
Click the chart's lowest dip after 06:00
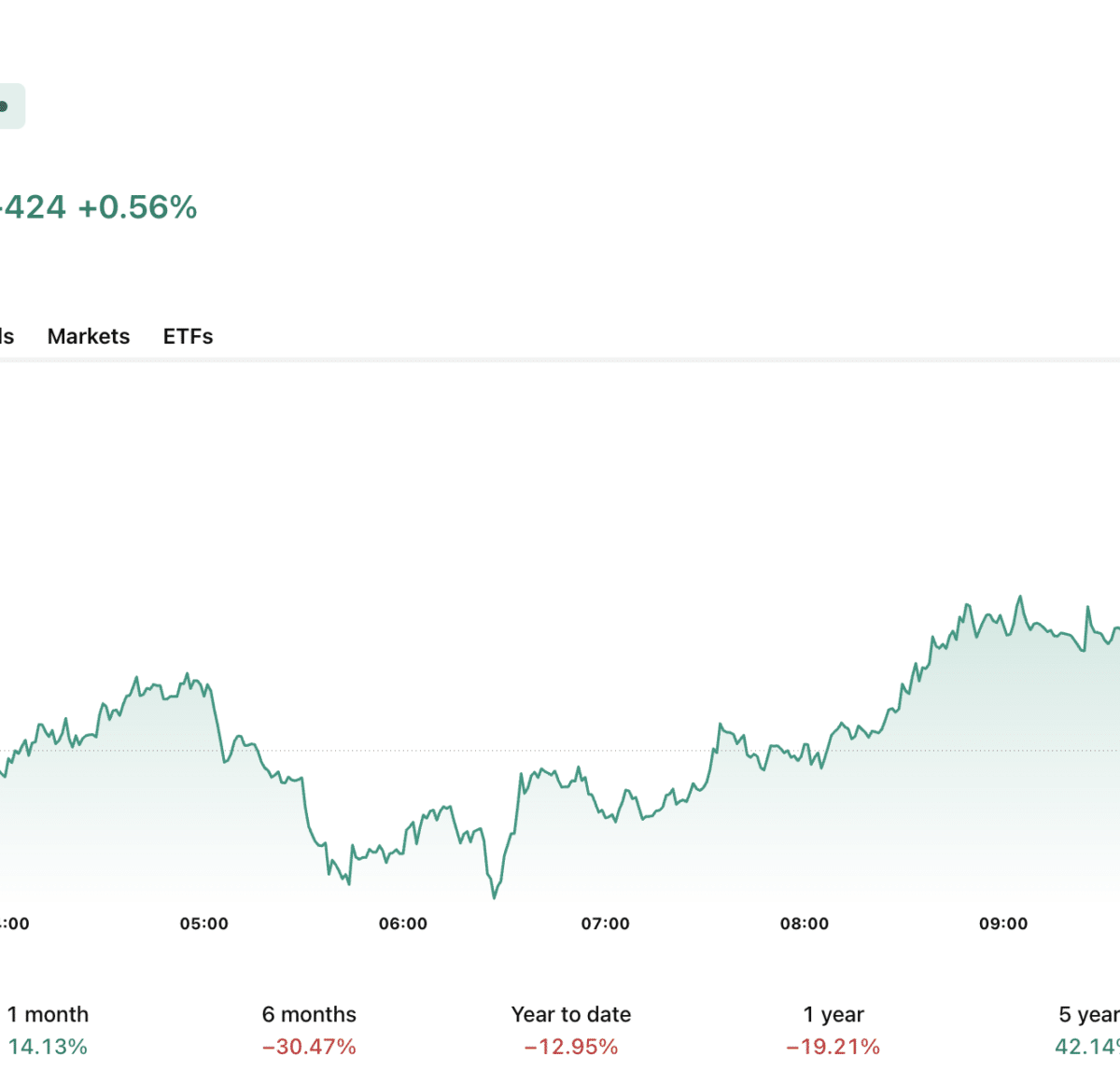[494, 897]
